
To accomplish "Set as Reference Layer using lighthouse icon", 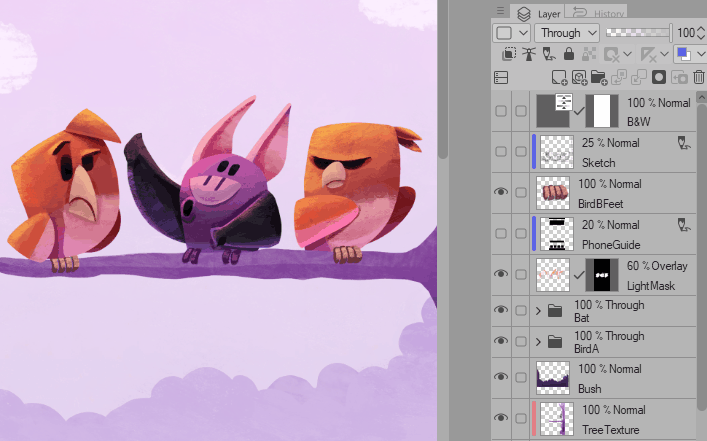I will [530, 54].
